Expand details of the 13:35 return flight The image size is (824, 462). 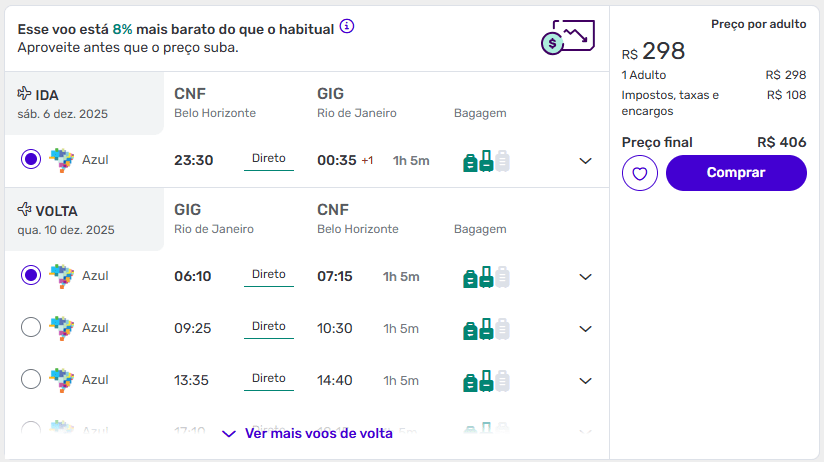tap(586, 380)
